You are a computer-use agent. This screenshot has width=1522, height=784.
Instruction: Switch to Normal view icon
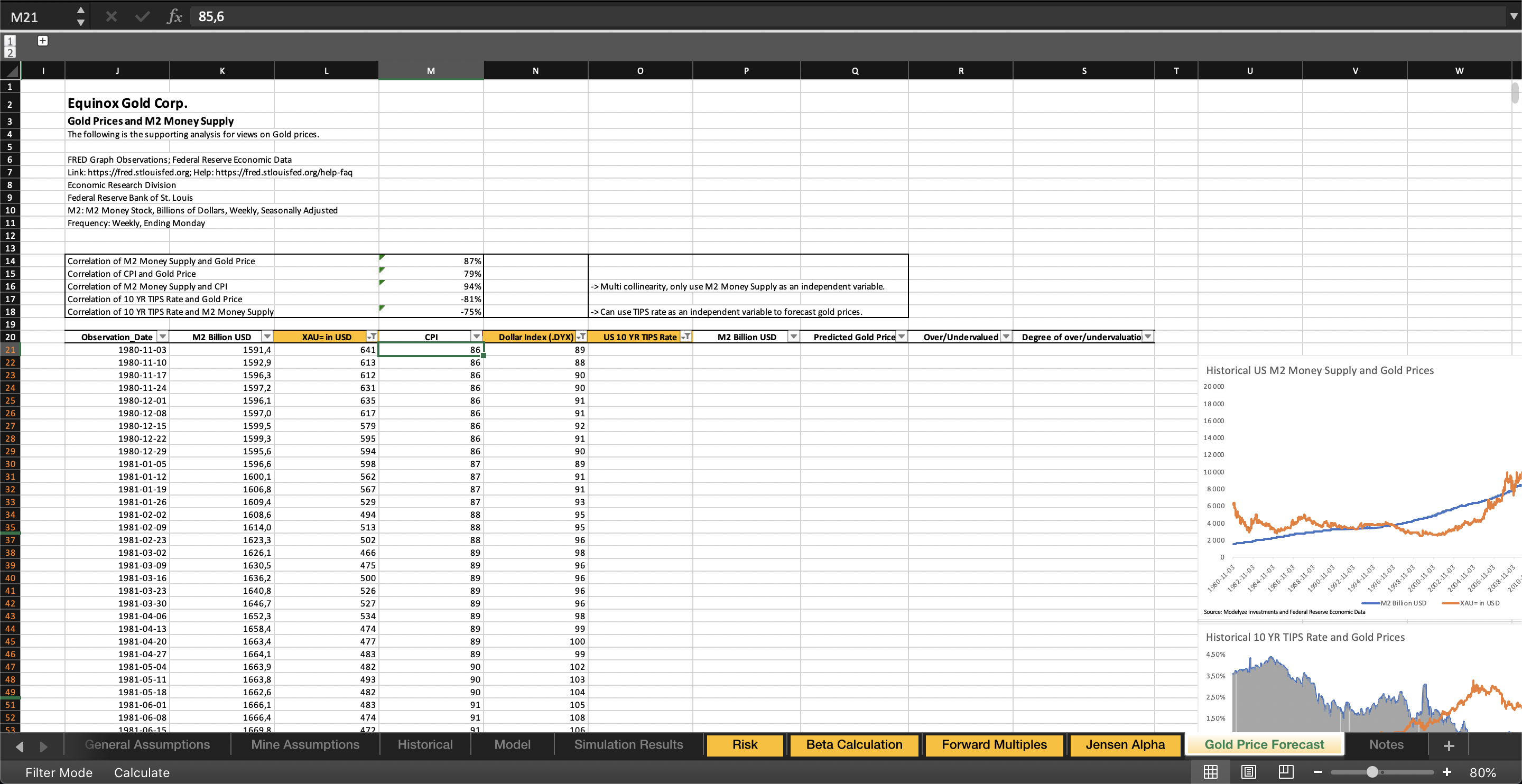1211,772
